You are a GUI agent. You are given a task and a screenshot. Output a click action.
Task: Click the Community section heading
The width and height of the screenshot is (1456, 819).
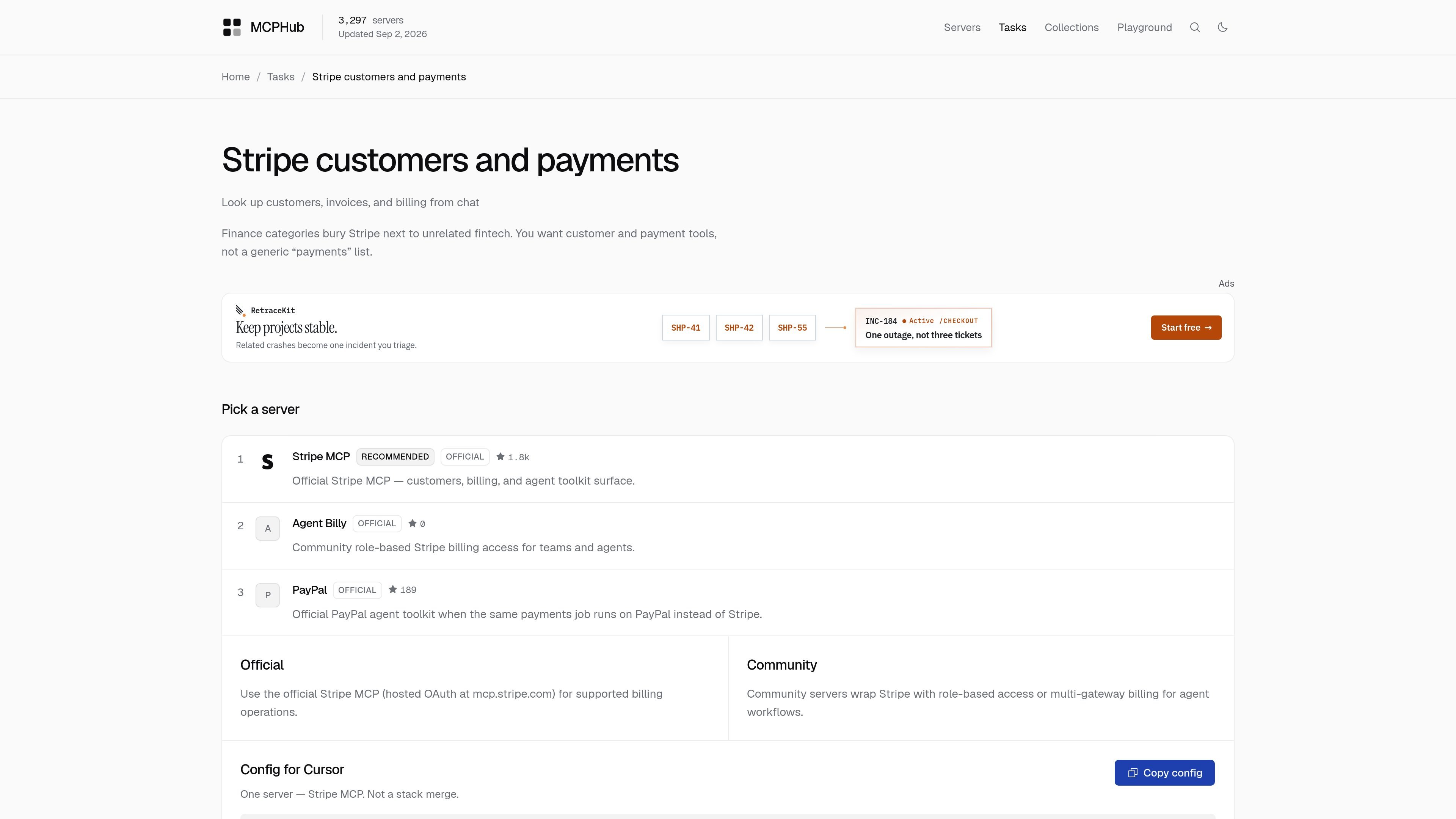pyautogui.click(x=782, y=665)
